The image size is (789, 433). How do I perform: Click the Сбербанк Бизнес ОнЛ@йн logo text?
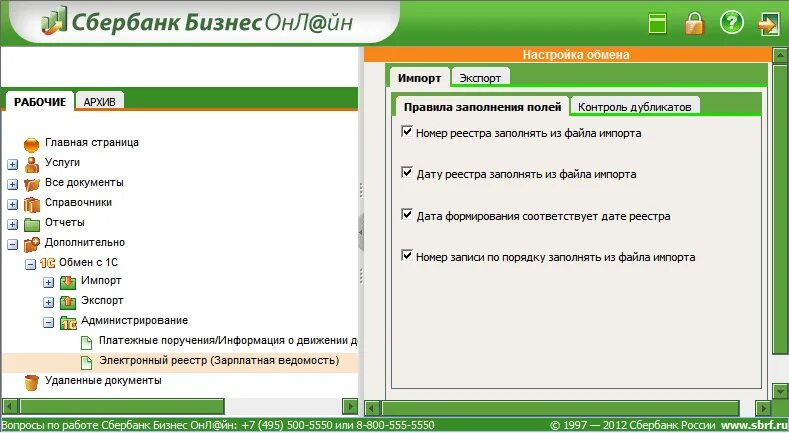(x=212, y=22)
